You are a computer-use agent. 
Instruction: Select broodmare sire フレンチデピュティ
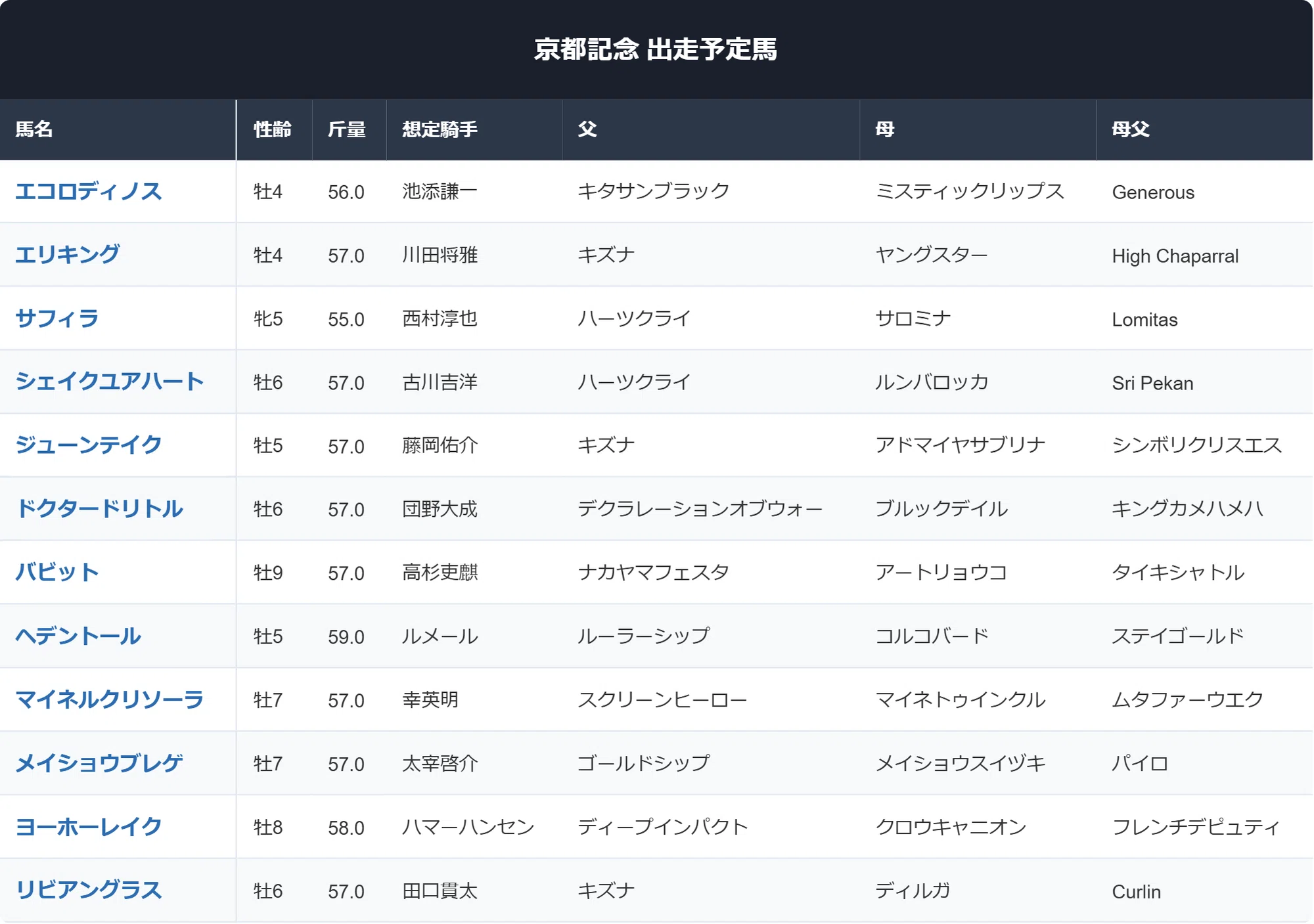[x=1196, y=827]
